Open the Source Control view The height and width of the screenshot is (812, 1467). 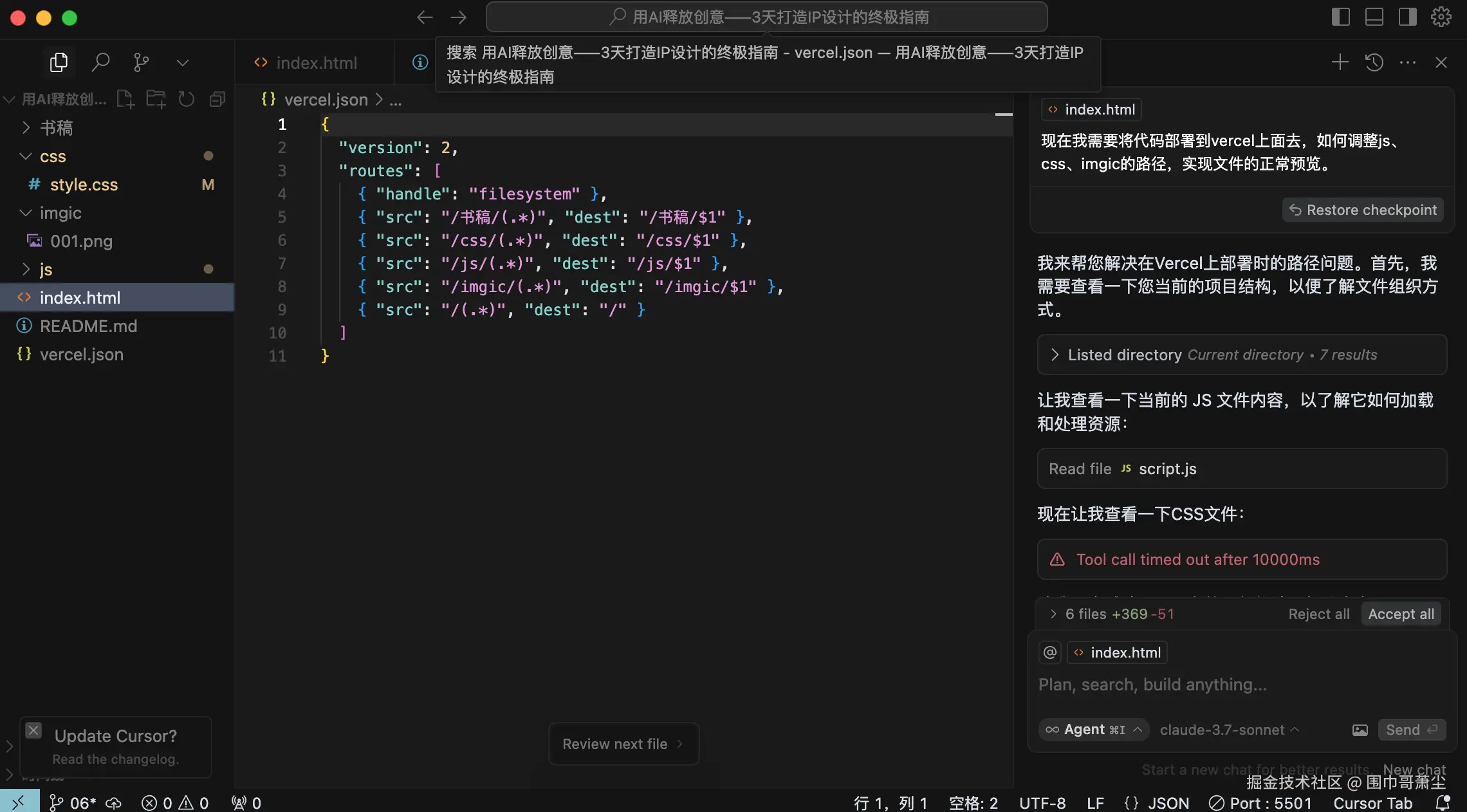coord(141,62)
